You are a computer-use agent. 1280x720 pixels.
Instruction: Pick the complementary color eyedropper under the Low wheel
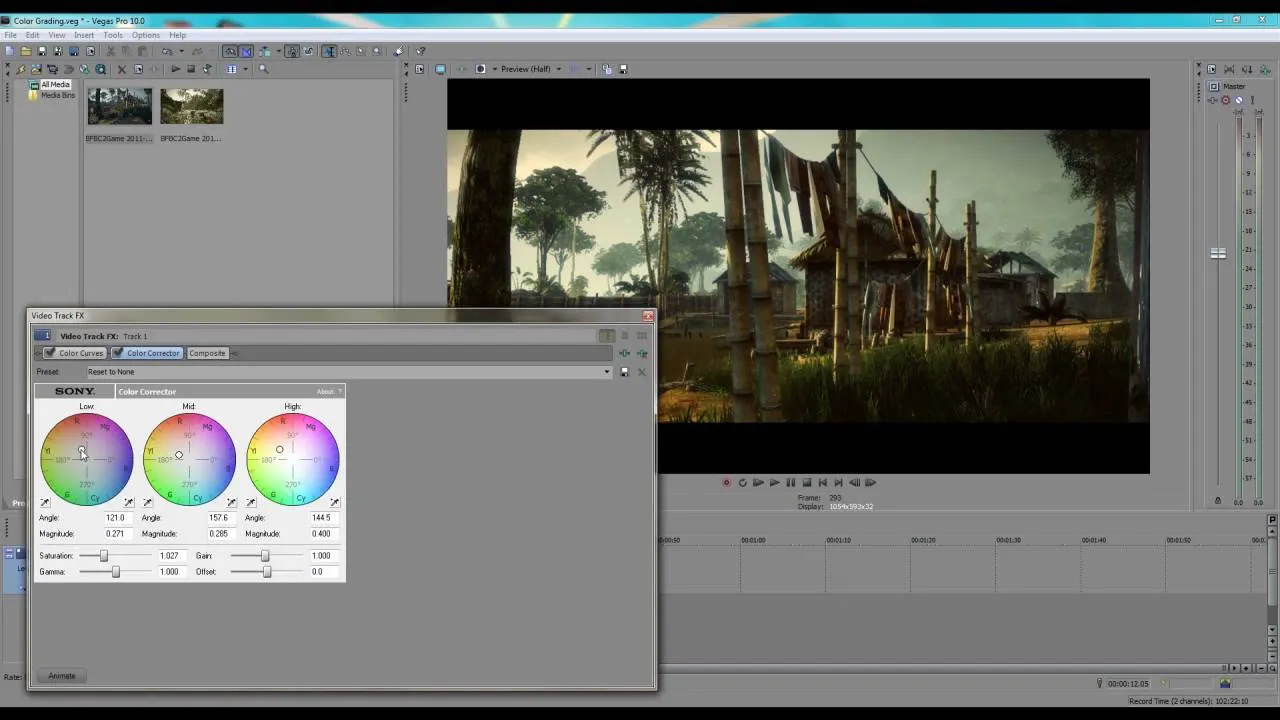point(45,502)
